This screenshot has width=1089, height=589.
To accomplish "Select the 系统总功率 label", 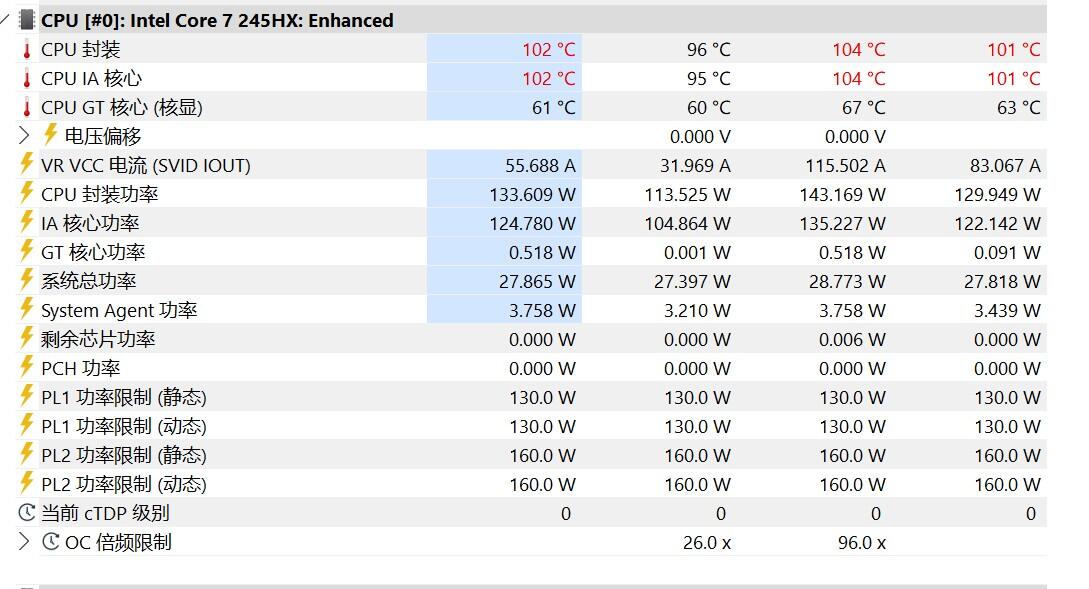I will coord(89,282).
